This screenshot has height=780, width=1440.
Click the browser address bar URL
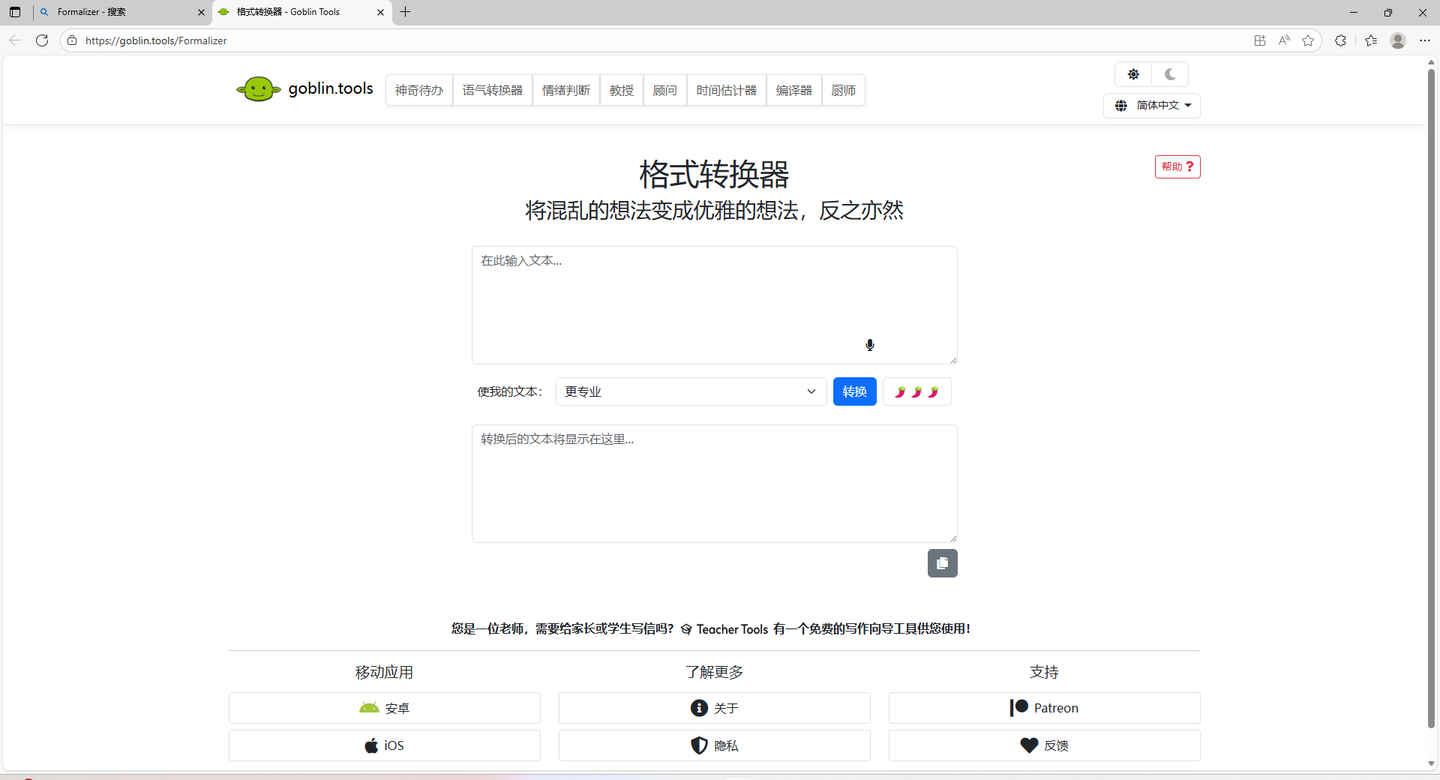pos(156,41)
